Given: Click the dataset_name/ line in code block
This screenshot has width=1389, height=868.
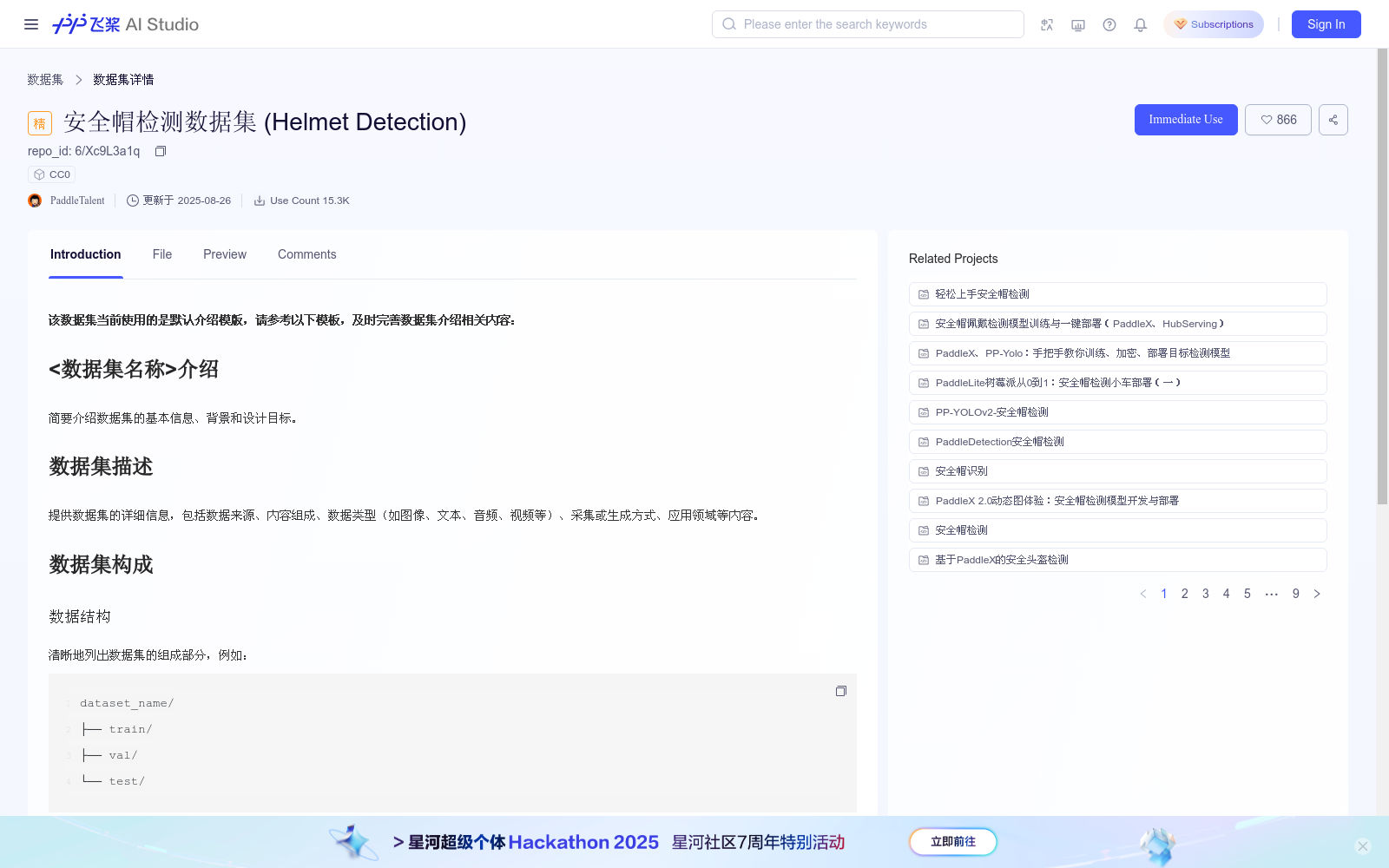Looking at the screenshot, I should [127, 703].
